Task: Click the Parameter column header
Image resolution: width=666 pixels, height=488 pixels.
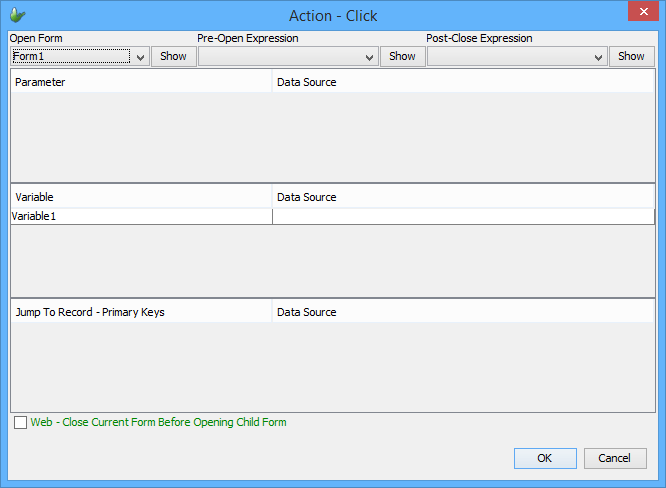Action: [141, 82]
